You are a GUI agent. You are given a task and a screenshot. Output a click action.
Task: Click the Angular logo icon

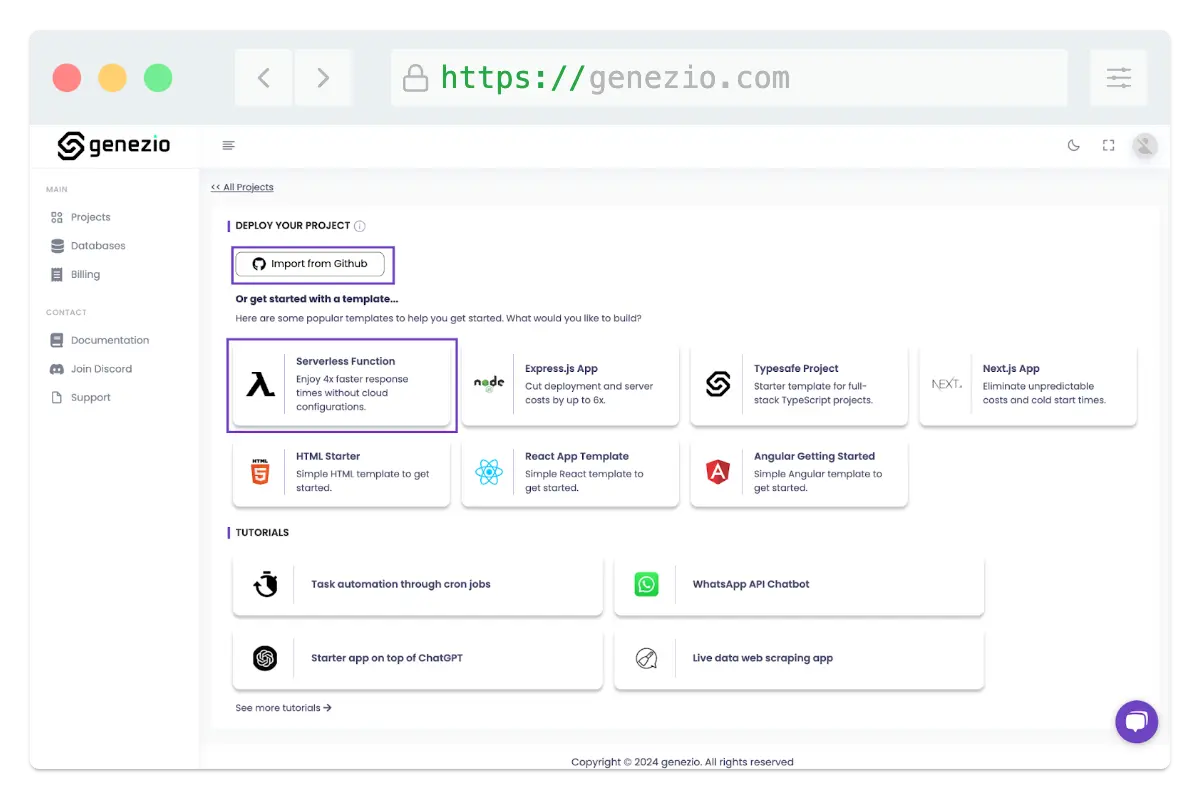(718, 472)
